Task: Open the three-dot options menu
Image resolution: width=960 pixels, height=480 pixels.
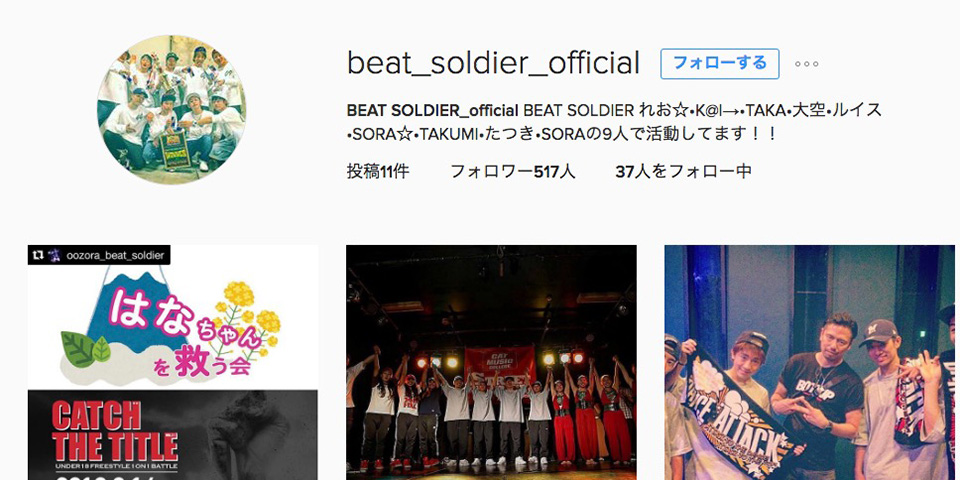Action: pos(806,64)
